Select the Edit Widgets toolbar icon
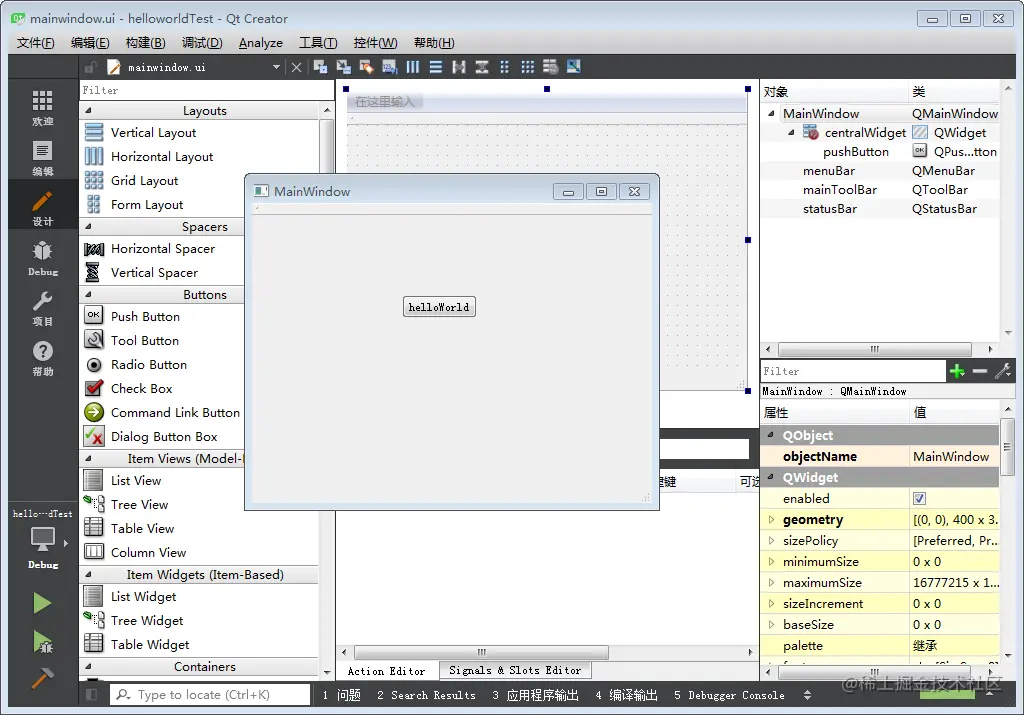Screen dimensions: 1024x715 pyautogui.click(x=320, y=67)
